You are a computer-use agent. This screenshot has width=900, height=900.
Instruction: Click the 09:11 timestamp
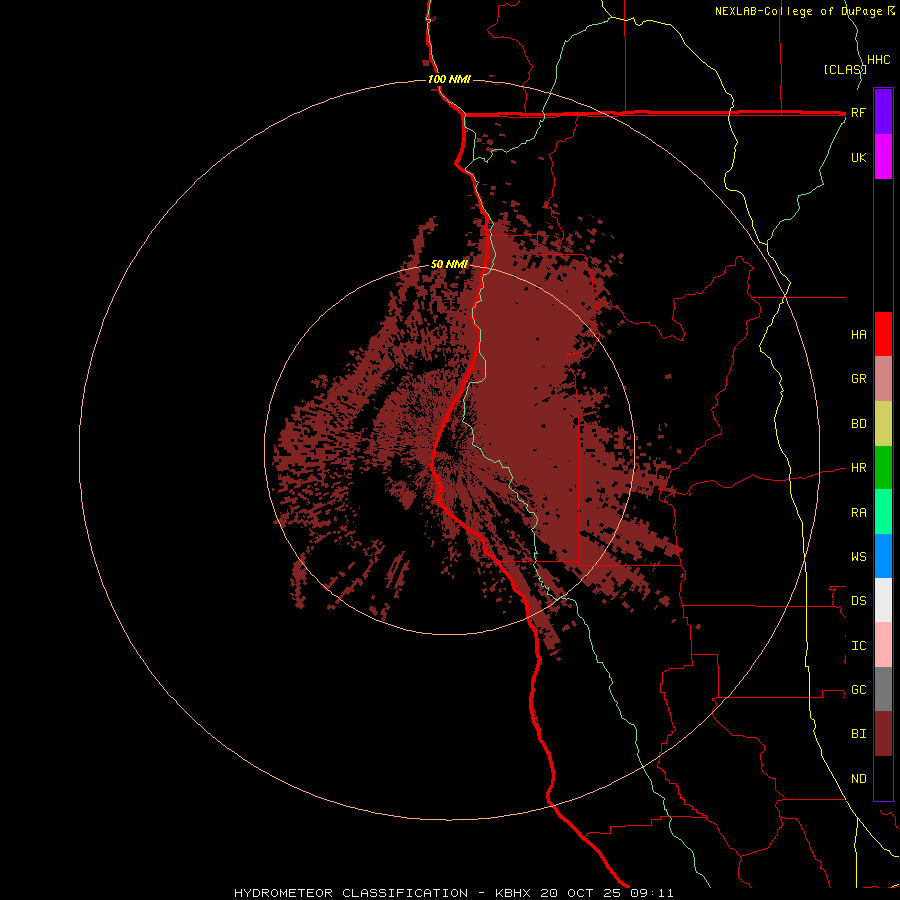point(651,893)
